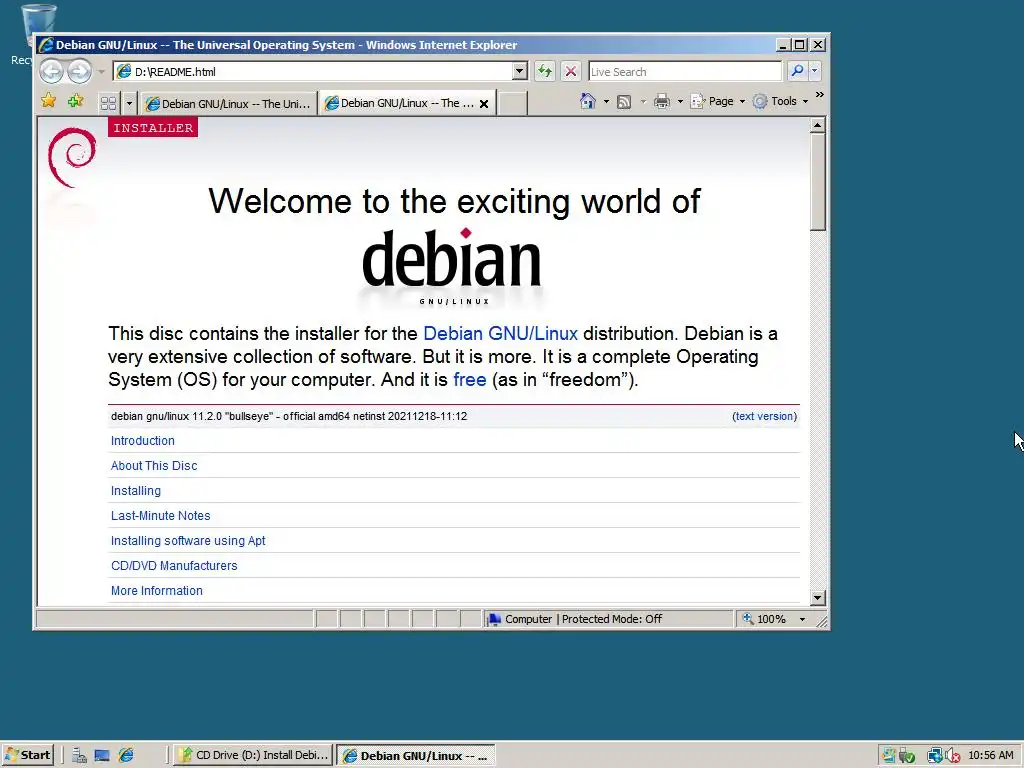
Task: Open search provider options dropdown arrow
Action: pyautogui.click(x=814, y=71)
